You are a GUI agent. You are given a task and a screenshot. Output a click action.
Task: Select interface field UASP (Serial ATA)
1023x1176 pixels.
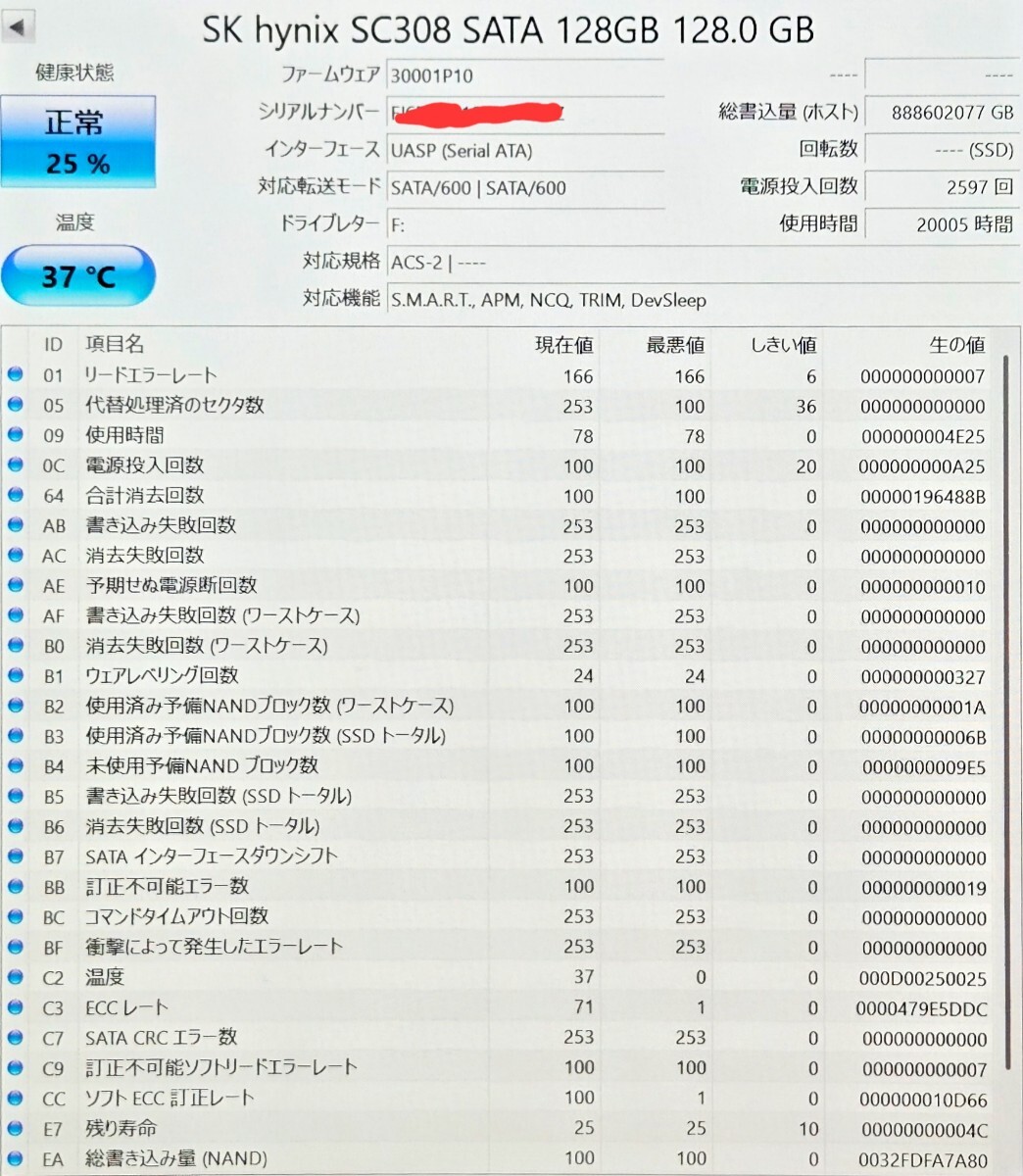tap(525, 150)
